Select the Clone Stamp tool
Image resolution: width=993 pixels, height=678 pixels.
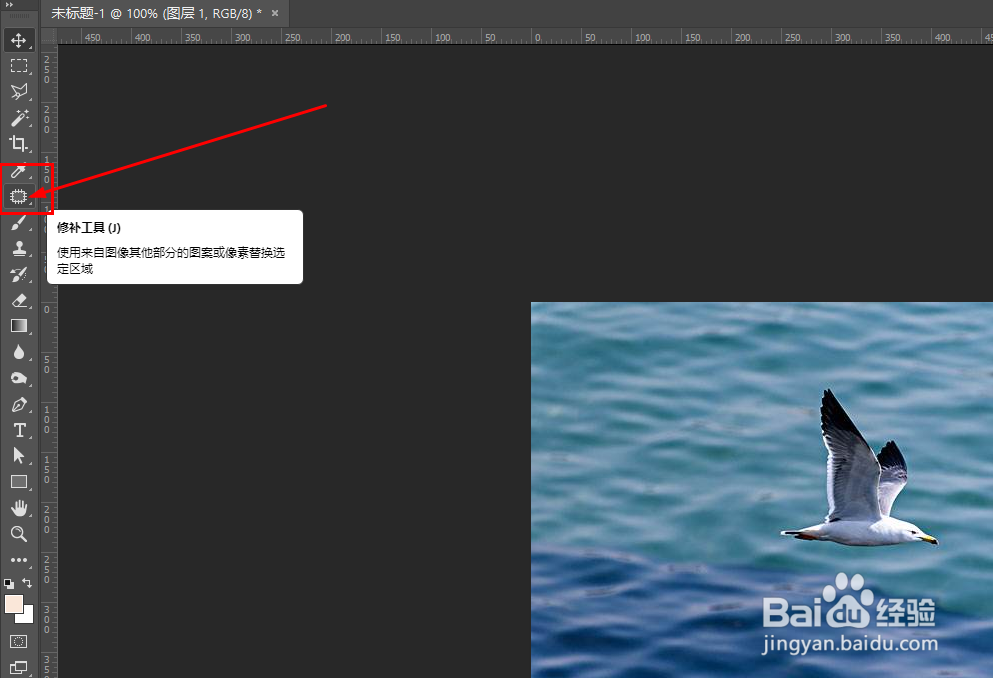20,248
